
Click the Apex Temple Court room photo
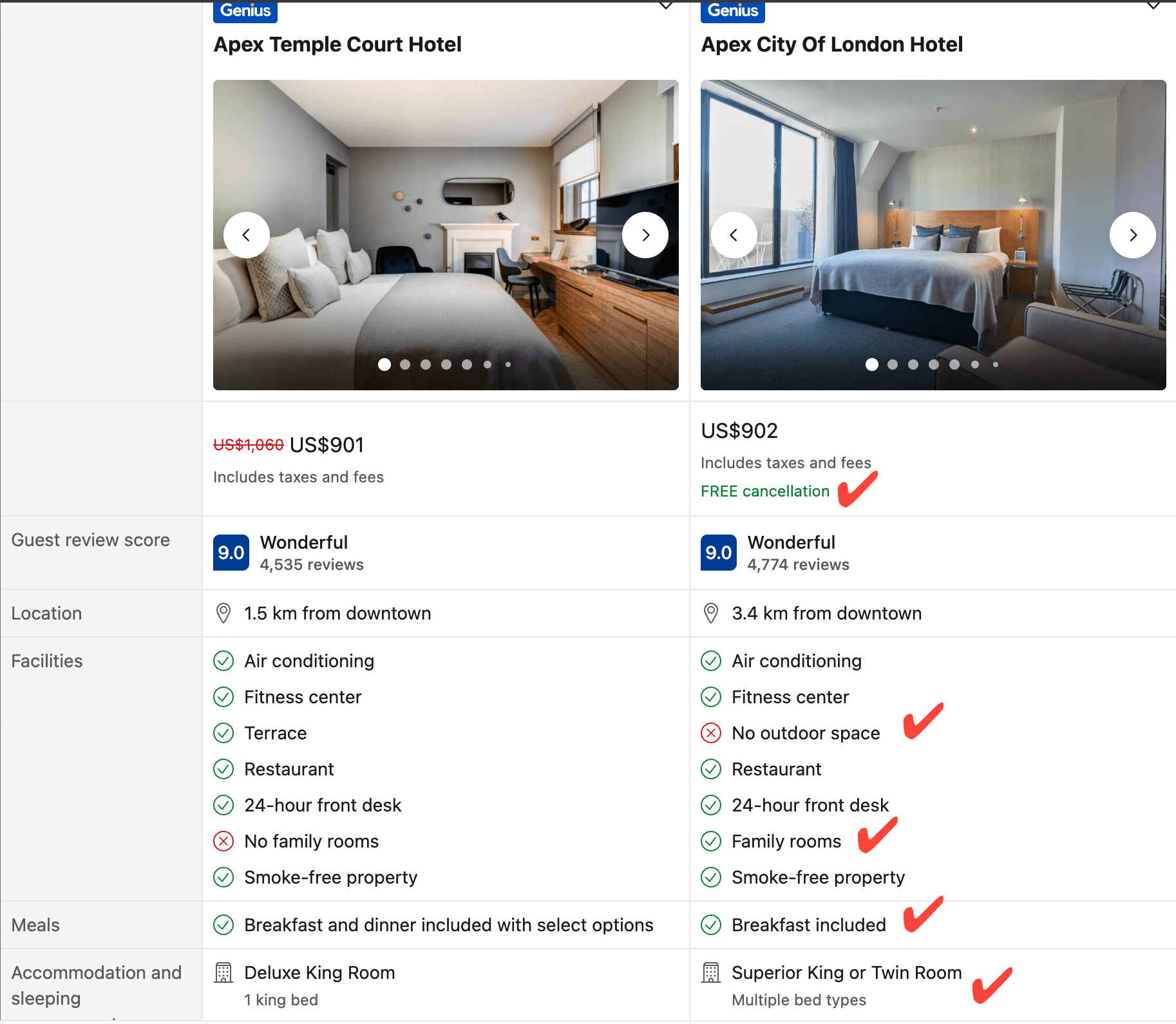pyautogui.click(x=446, y=235)
